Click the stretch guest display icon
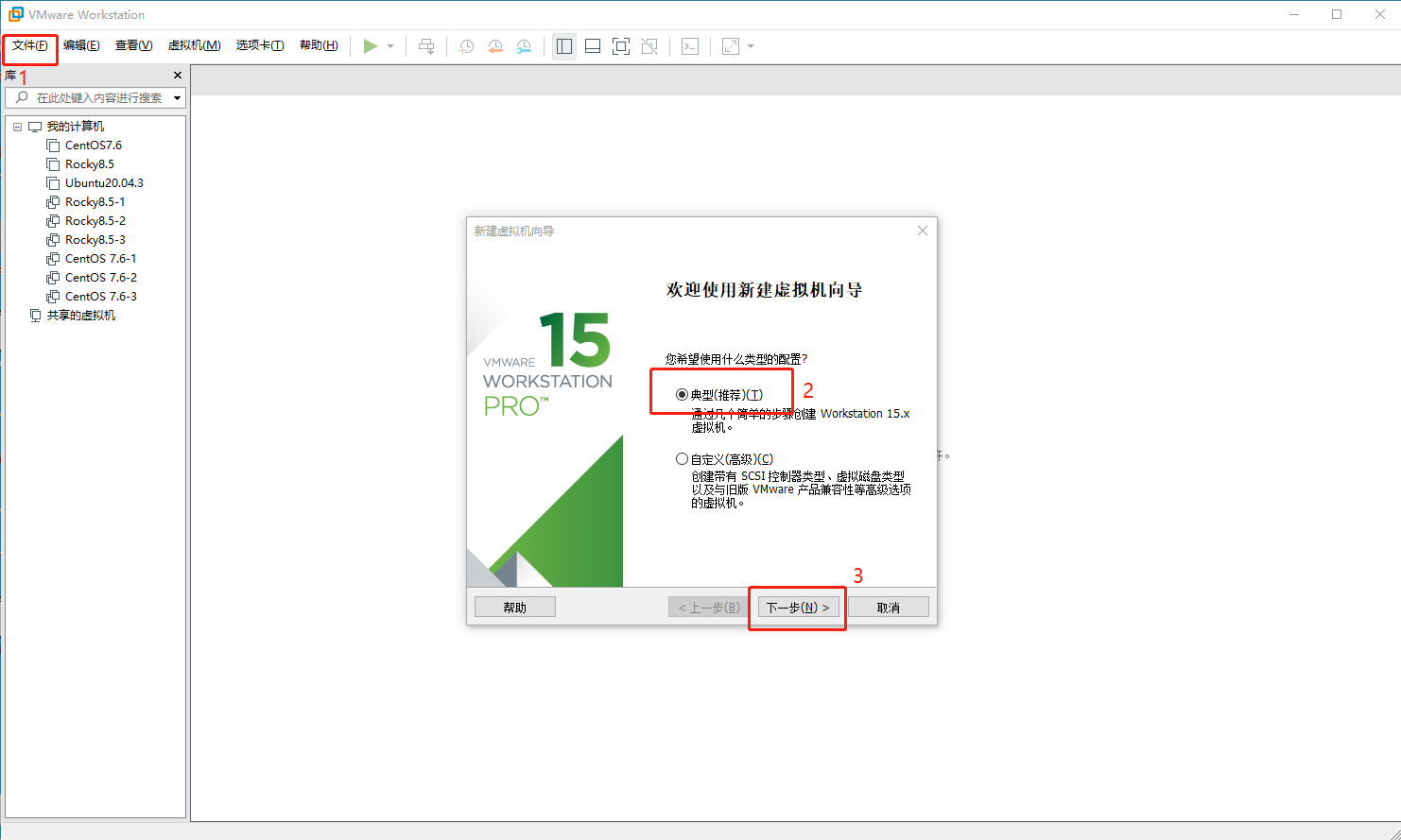The height and width of the screenshot is (840, 1401). coord(731,46)
